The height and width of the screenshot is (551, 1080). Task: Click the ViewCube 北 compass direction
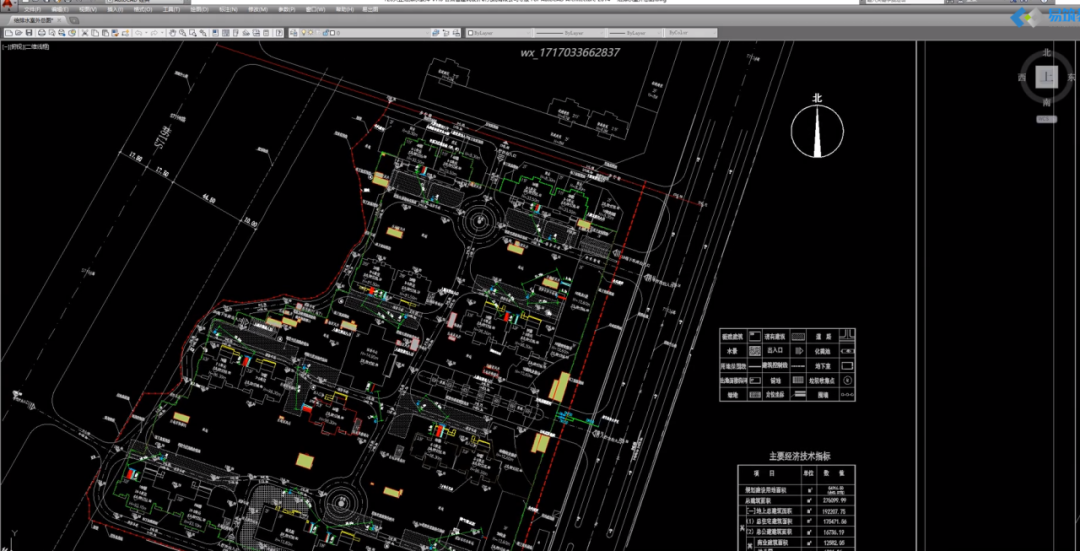tap(1046, 53)
